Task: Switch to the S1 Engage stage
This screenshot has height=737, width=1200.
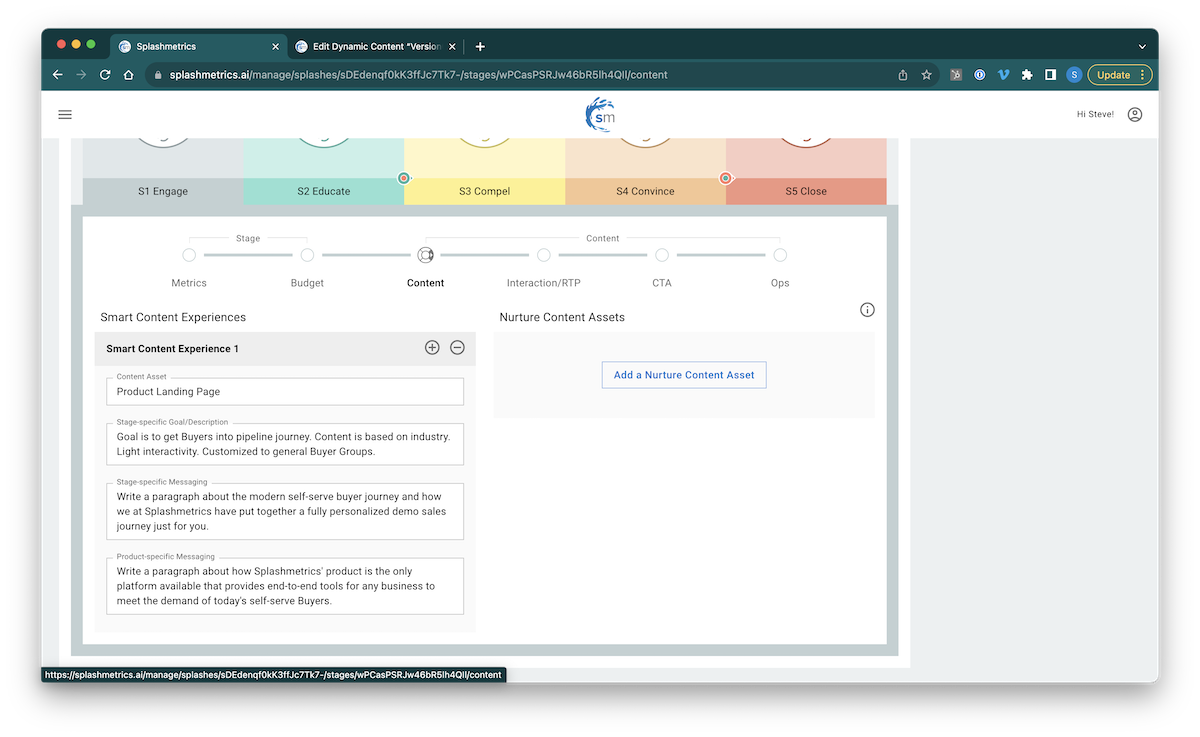Action: 163,191
